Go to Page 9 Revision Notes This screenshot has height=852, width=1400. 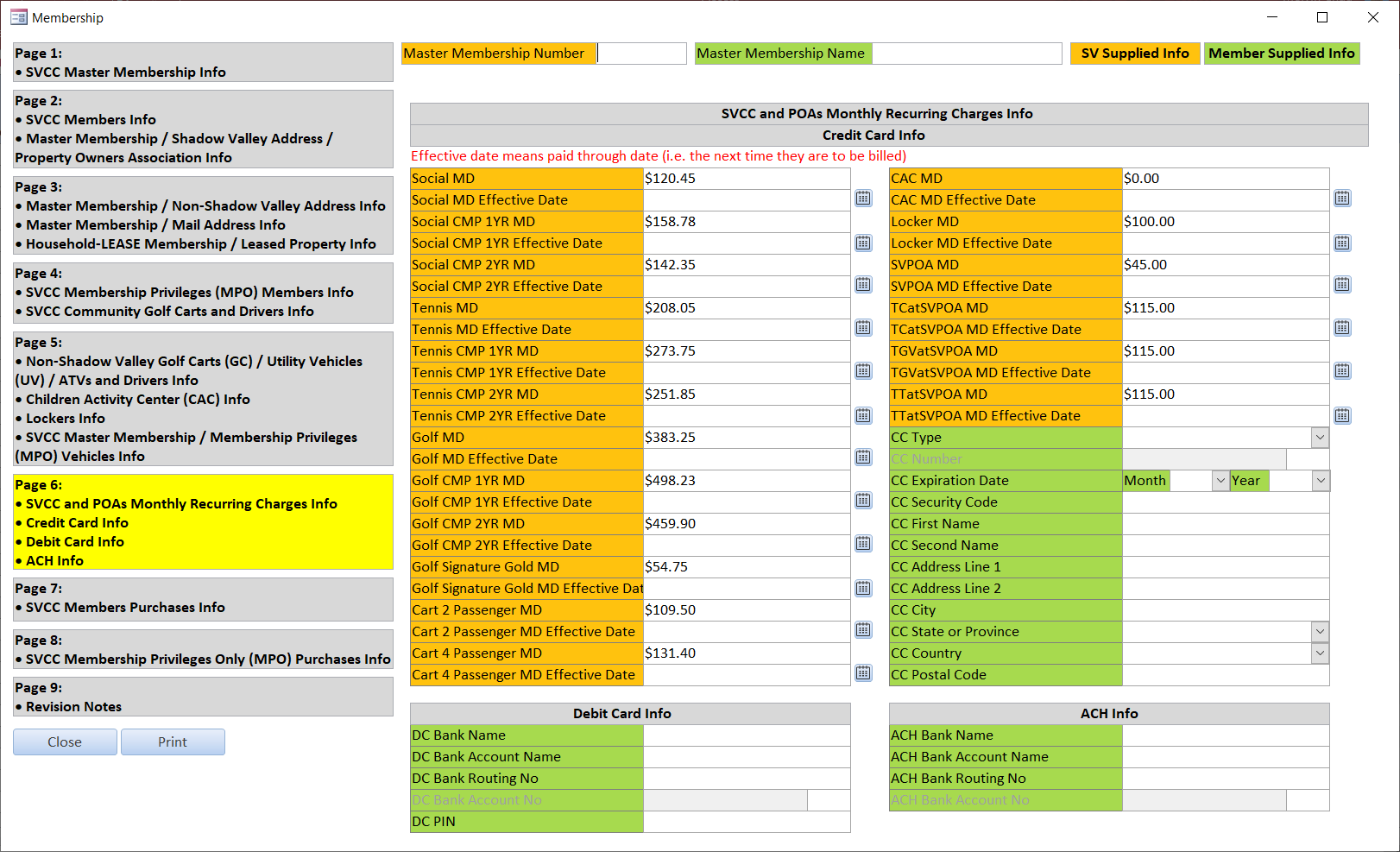(x=203, y=697)
